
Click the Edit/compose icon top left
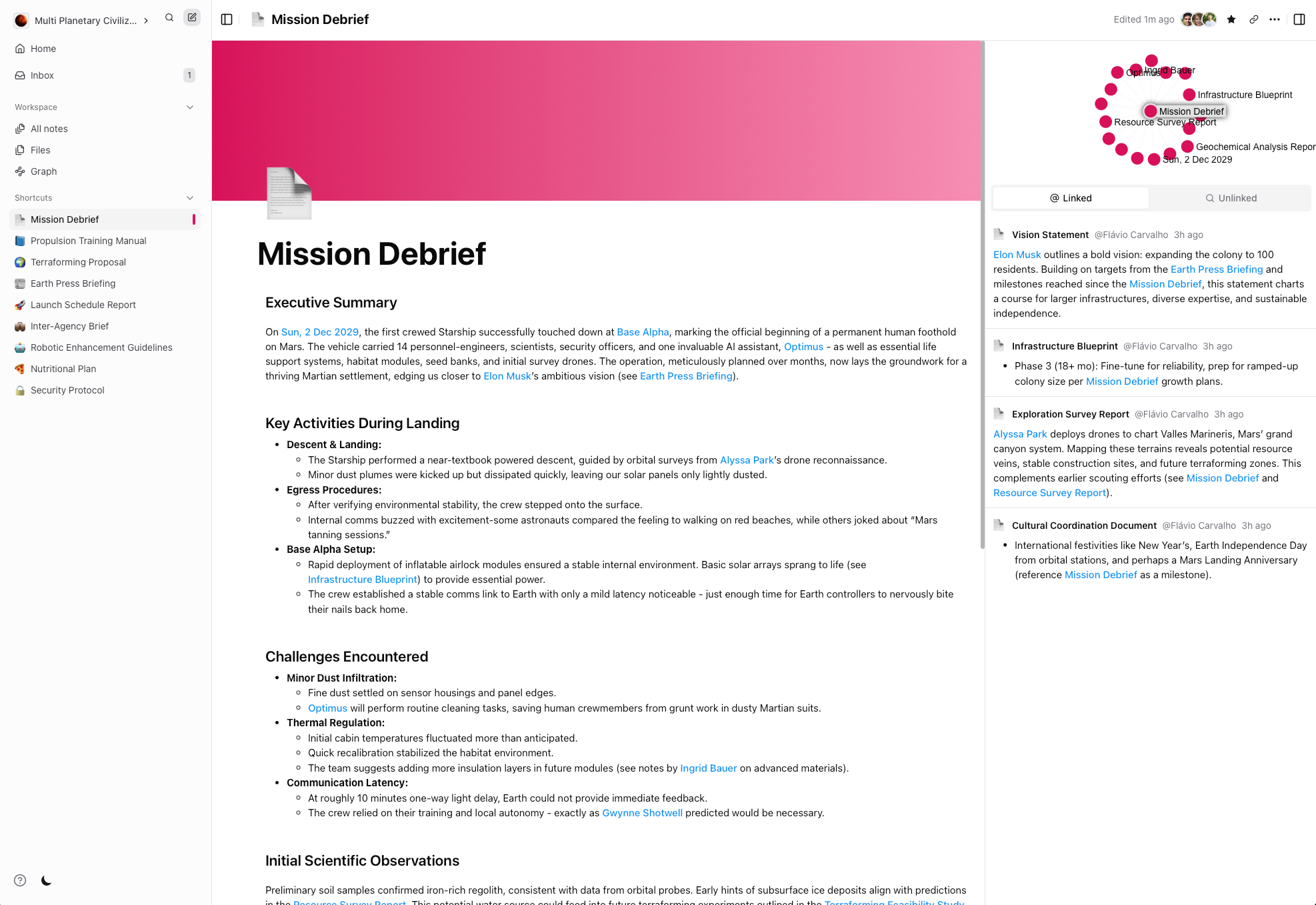pyautogui.click(x=192, y=18)
